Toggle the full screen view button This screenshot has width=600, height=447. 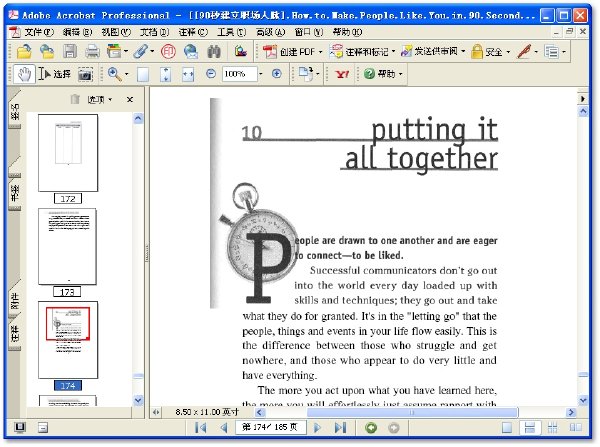tap(20, 427)
